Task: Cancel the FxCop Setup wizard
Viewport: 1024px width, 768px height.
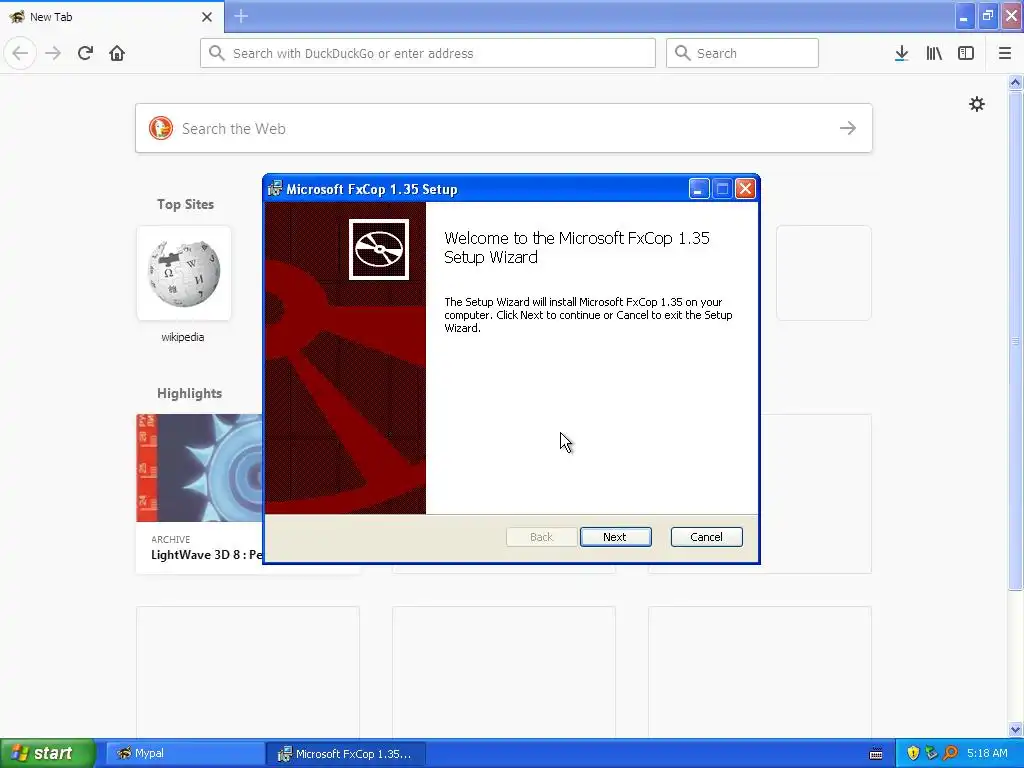Action: pyautogui.click(x=706, y=537)
